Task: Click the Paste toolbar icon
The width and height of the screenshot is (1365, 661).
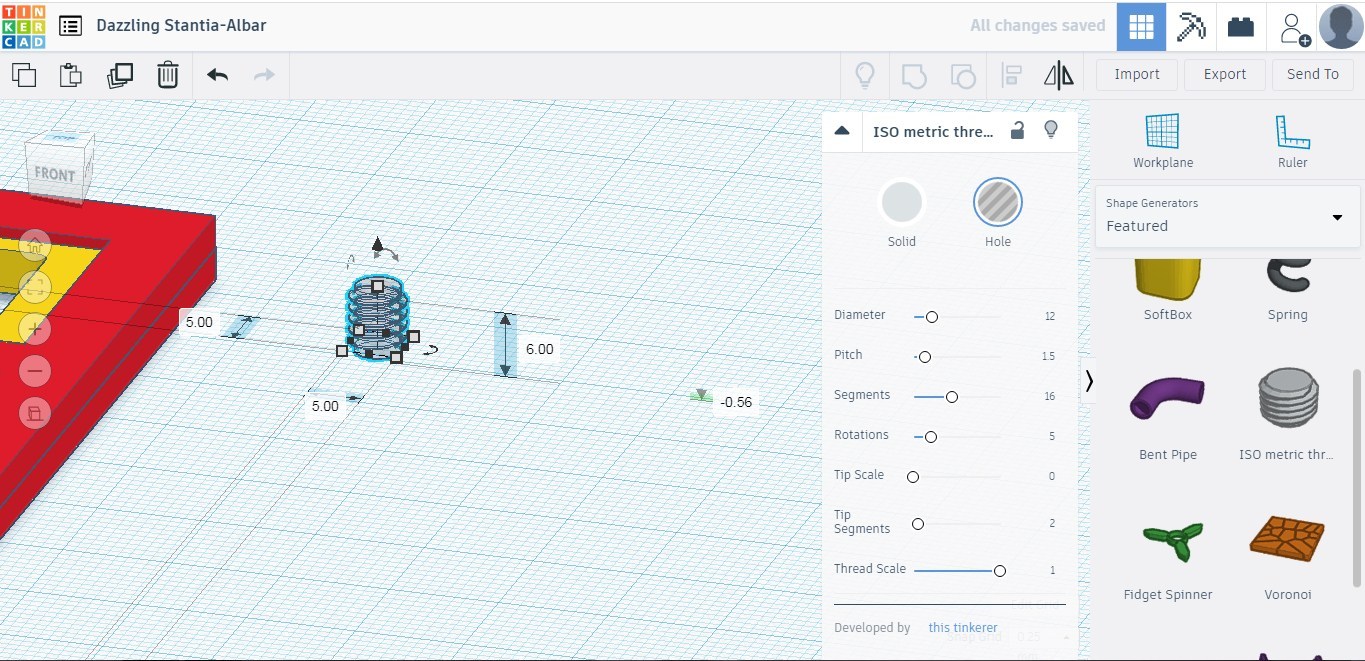Action: pyautogui.click(x=70, y=75)
